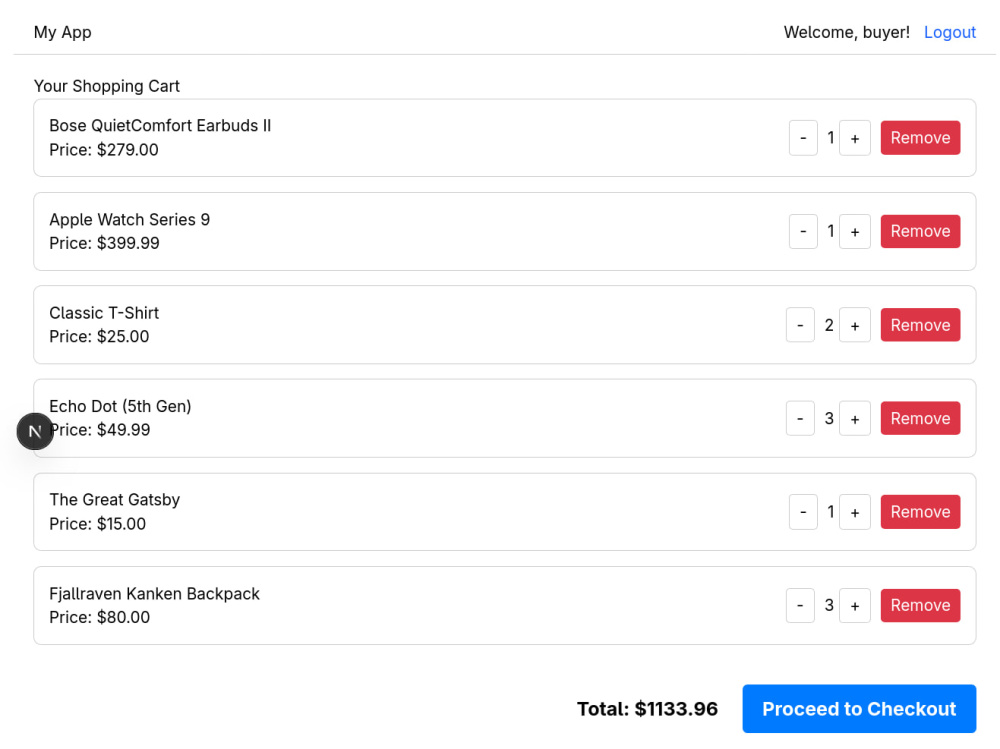Click Proceed to Checkout button
Image resolution: width=1000 pixels, height=749 pixels.
coord(859,709)
